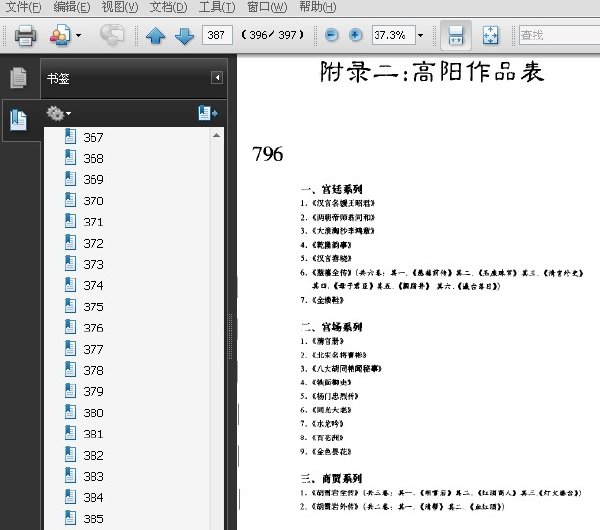The height and width of the screenshot is (530, 600).
Task: Click the page number field showing 387
Action: point(217,35)
